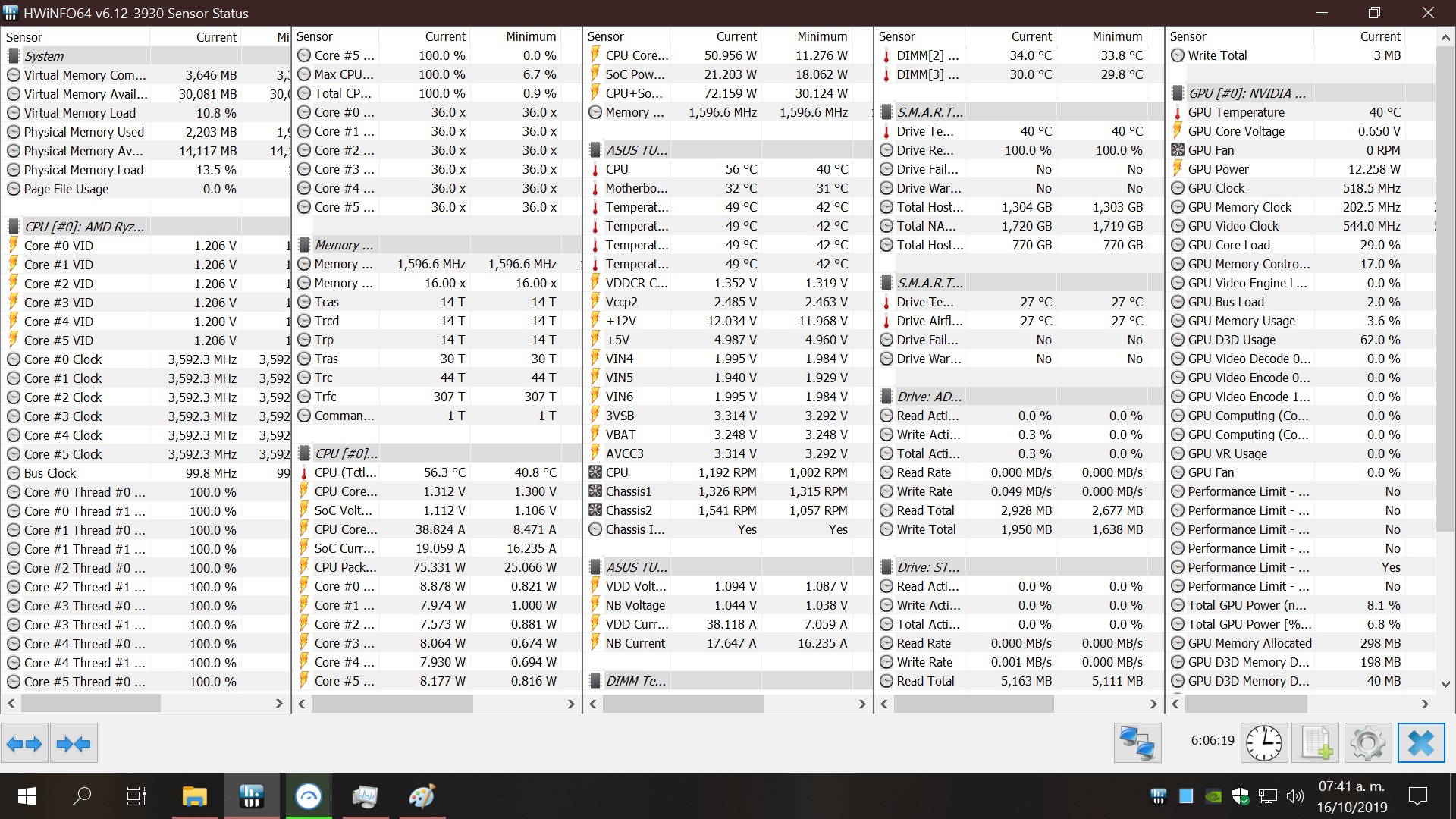Open sensor settings gear icon

(x=1367, y=742)
